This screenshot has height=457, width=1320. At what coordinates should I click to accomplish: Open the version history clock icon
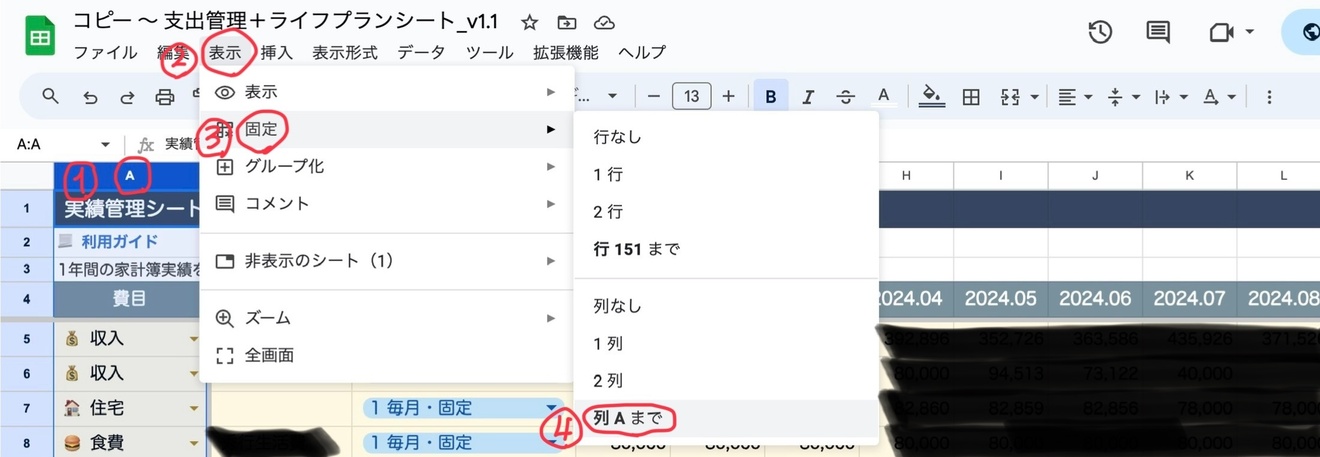click(1100, 32)
